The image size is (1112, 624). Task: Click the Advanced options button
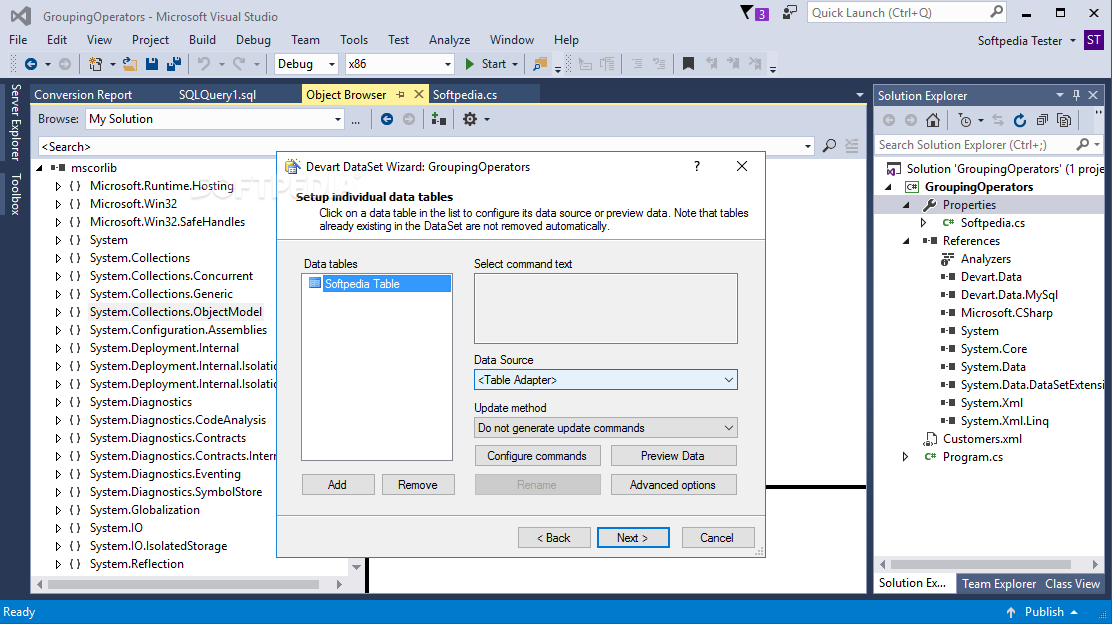tap(673, 485)
